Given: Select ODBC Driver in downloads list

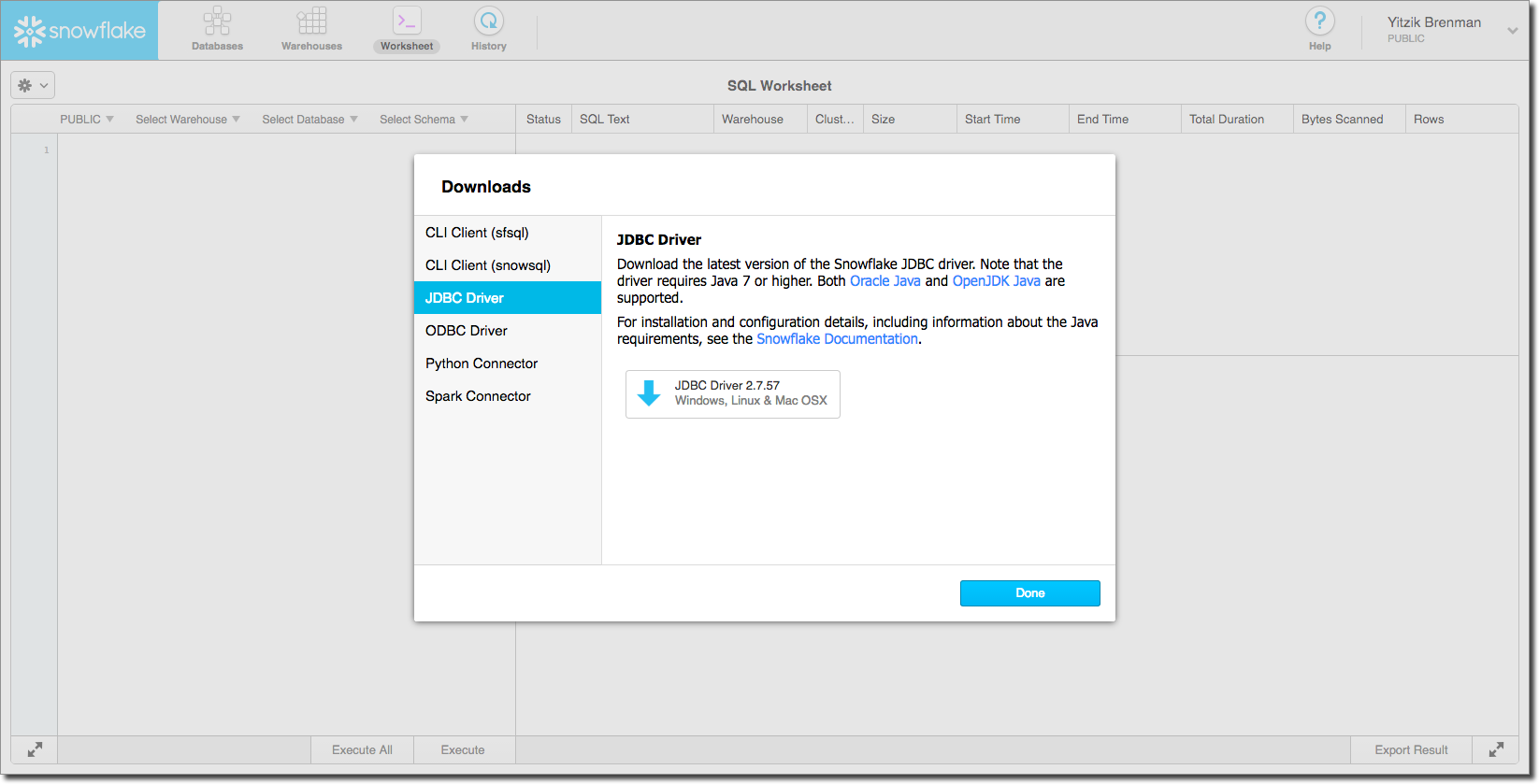Looking at the screenshot, I should pos(467,331).
